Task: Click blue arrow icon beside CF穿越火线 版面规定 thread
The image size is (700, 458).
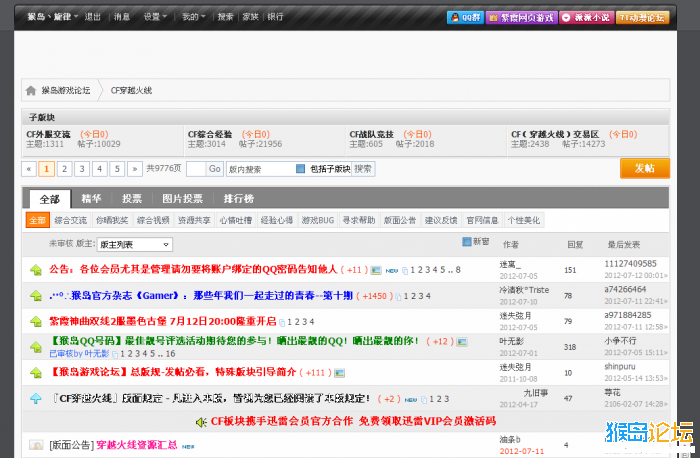Action: [x=36, y=398]
